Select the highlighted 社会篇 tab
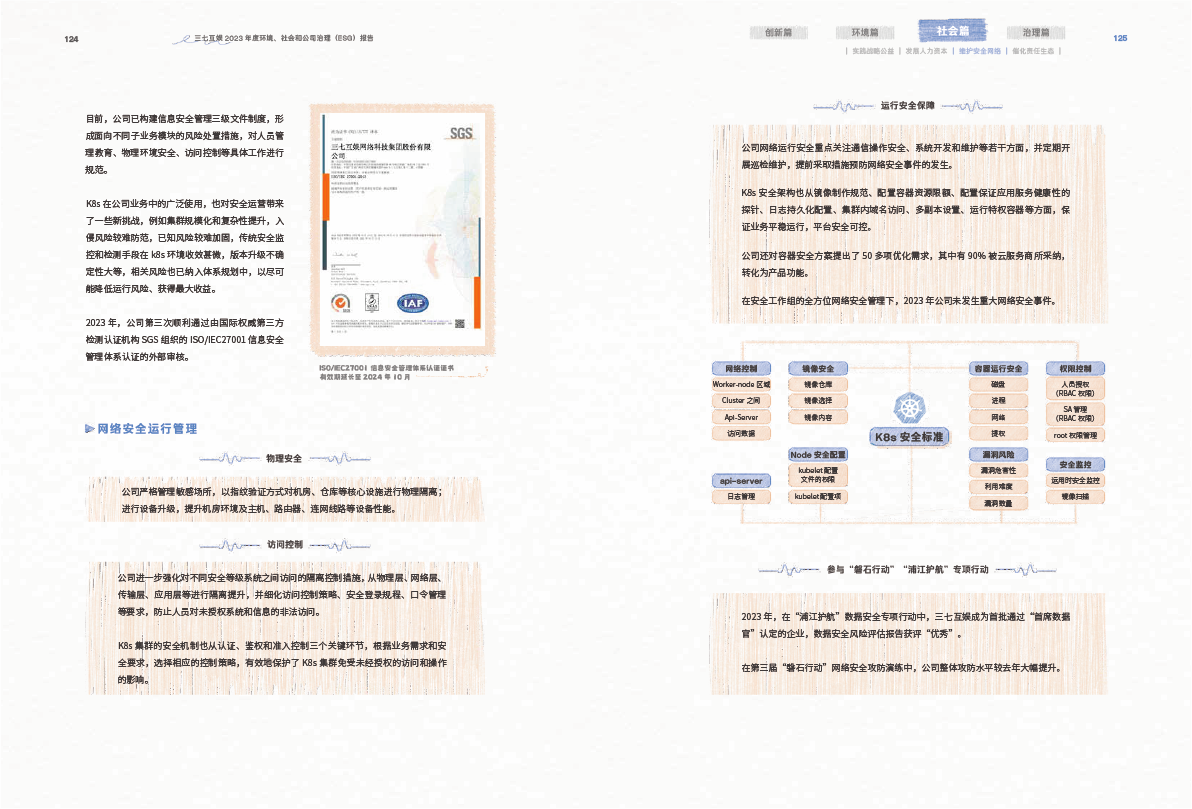The height and width of the screenshot is (809, 1192). point(951,31)
